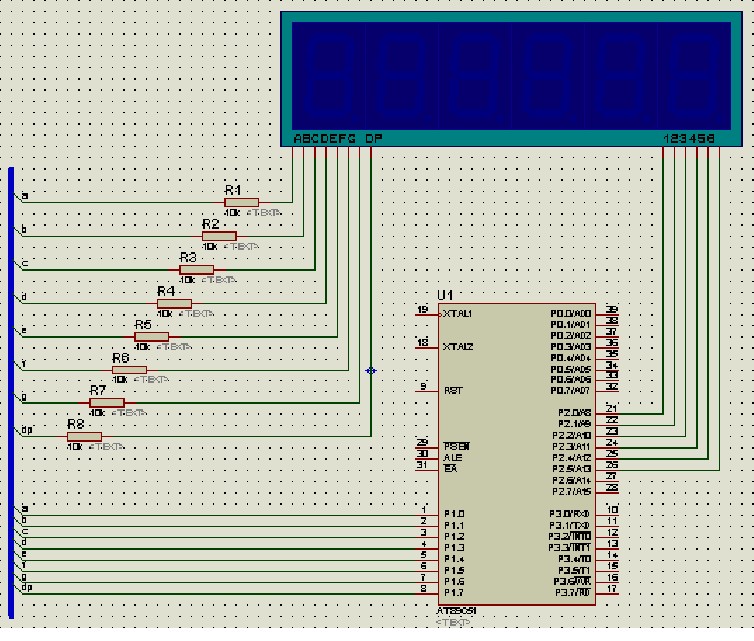Screen dimensions: 754x641
Task: Select resistor R6 symbol
Action: [129, 370]
